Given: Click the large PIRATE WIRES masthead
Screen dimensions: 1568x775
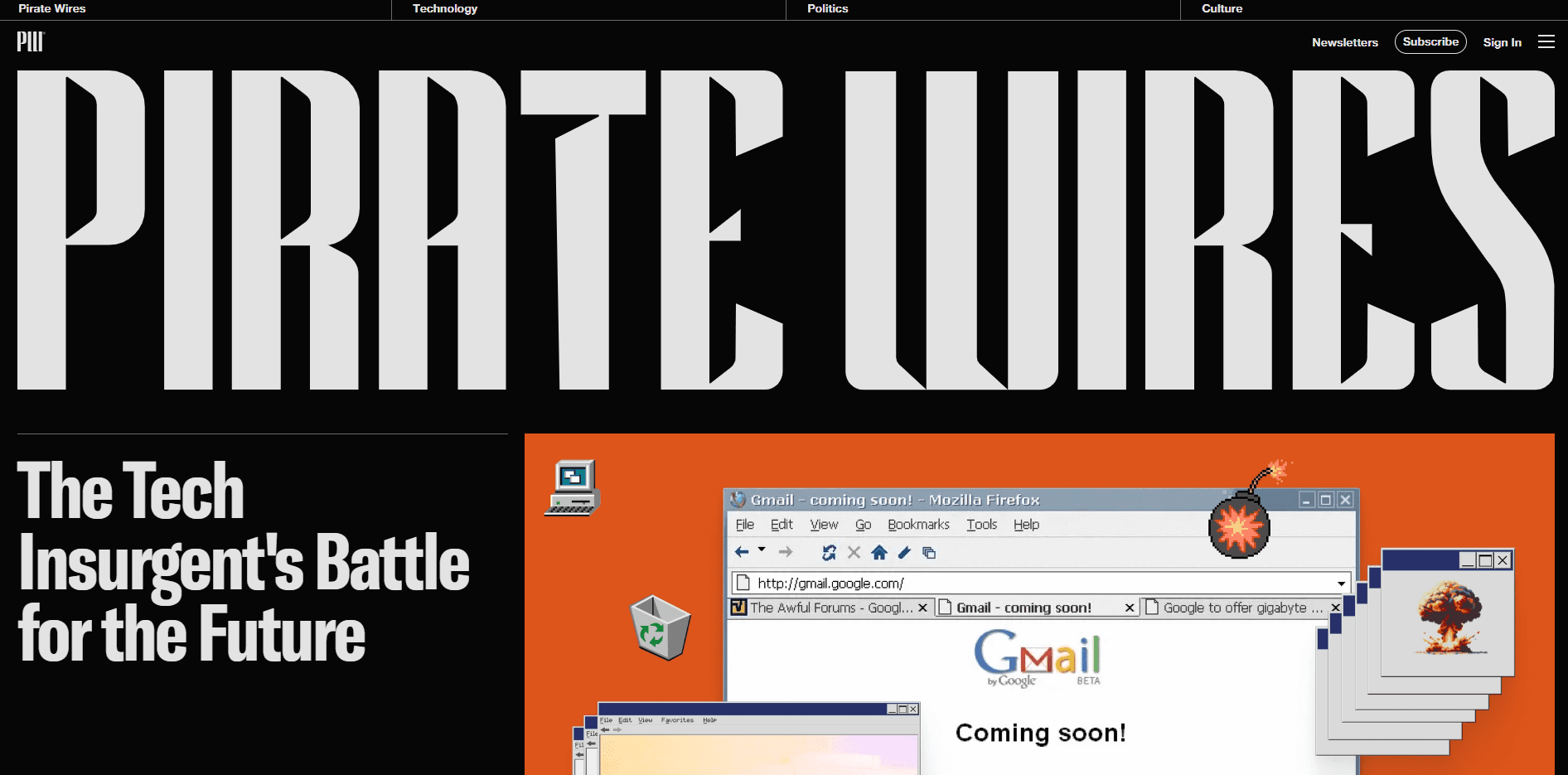Looking at the screenshot, I should click(x=786, y=230).
